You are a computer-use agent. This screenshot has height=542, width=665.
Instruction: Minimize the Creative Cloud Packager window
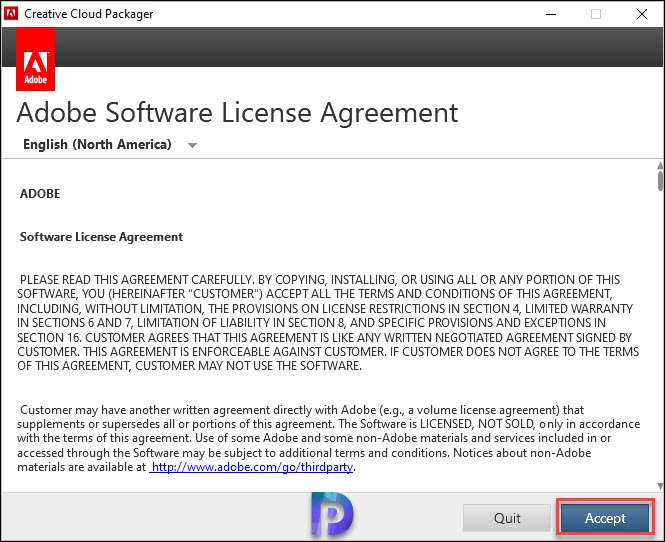click(x=551, y=14)
